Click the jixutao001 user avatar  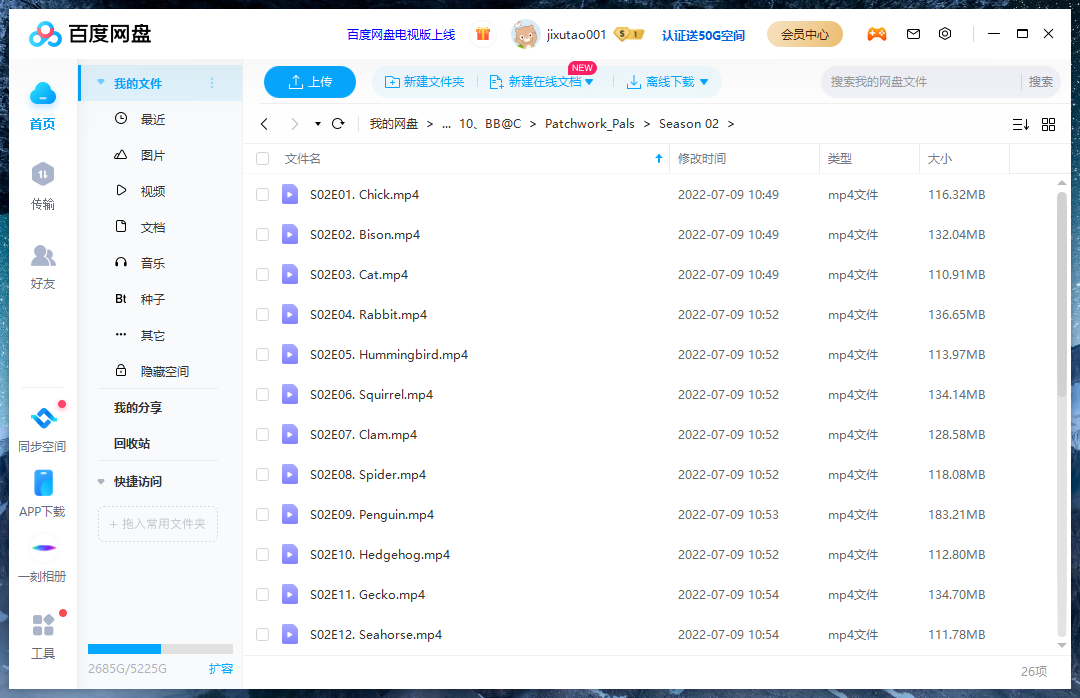(x=526, y=34)
